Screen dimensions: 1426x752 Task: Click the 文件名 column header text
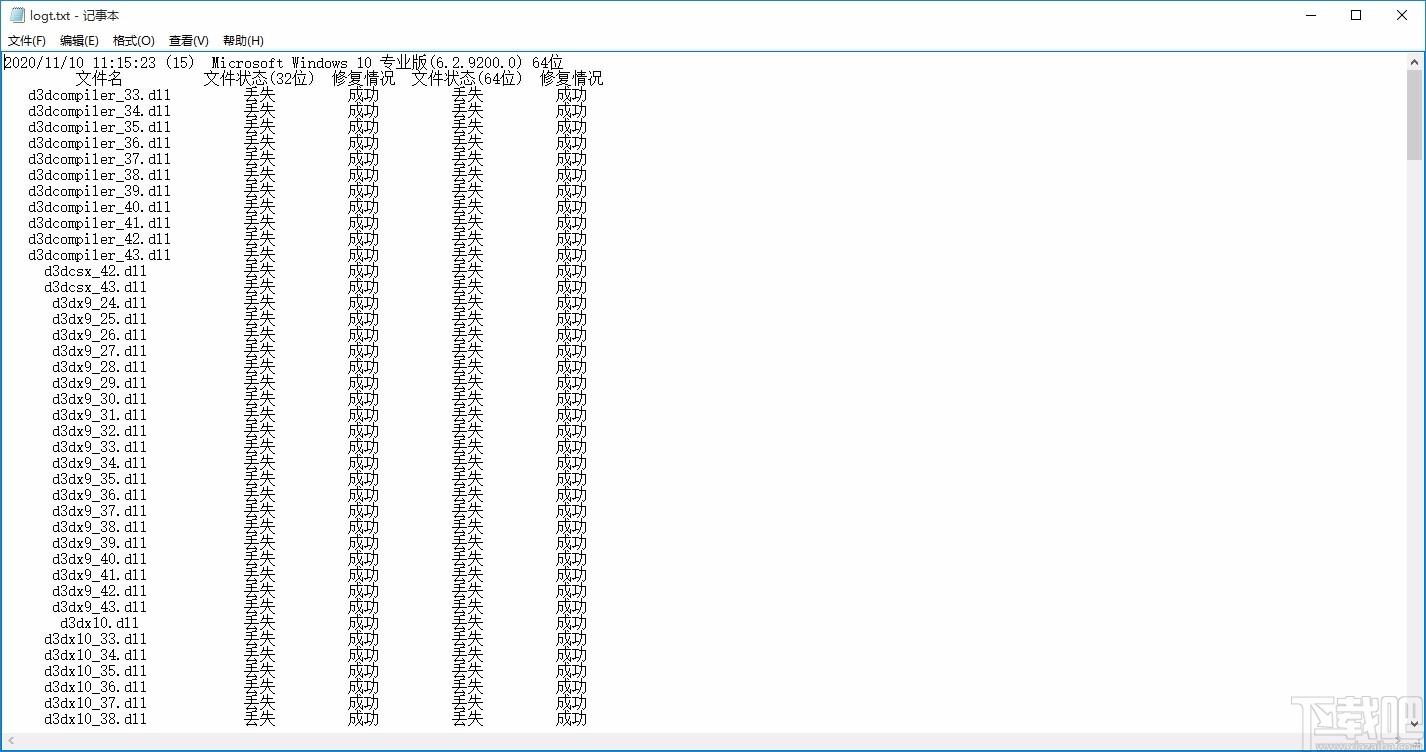[x=99, y=79]
